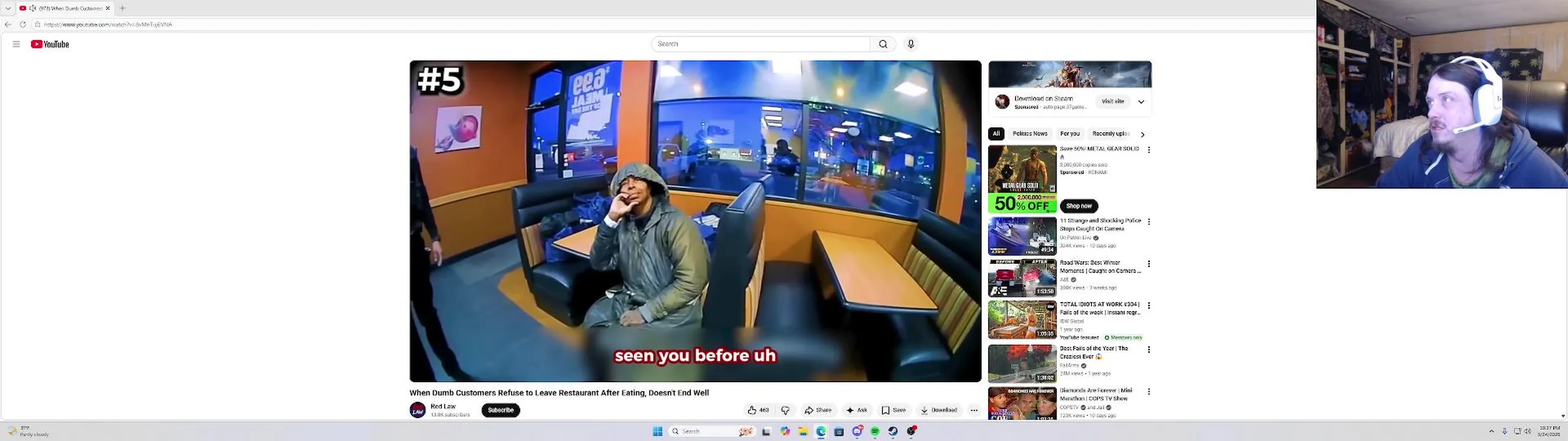Select the Recently uploaded chip
Image resolution: width=1568 pixels, height=441 pixels.
coord(1109,134)
